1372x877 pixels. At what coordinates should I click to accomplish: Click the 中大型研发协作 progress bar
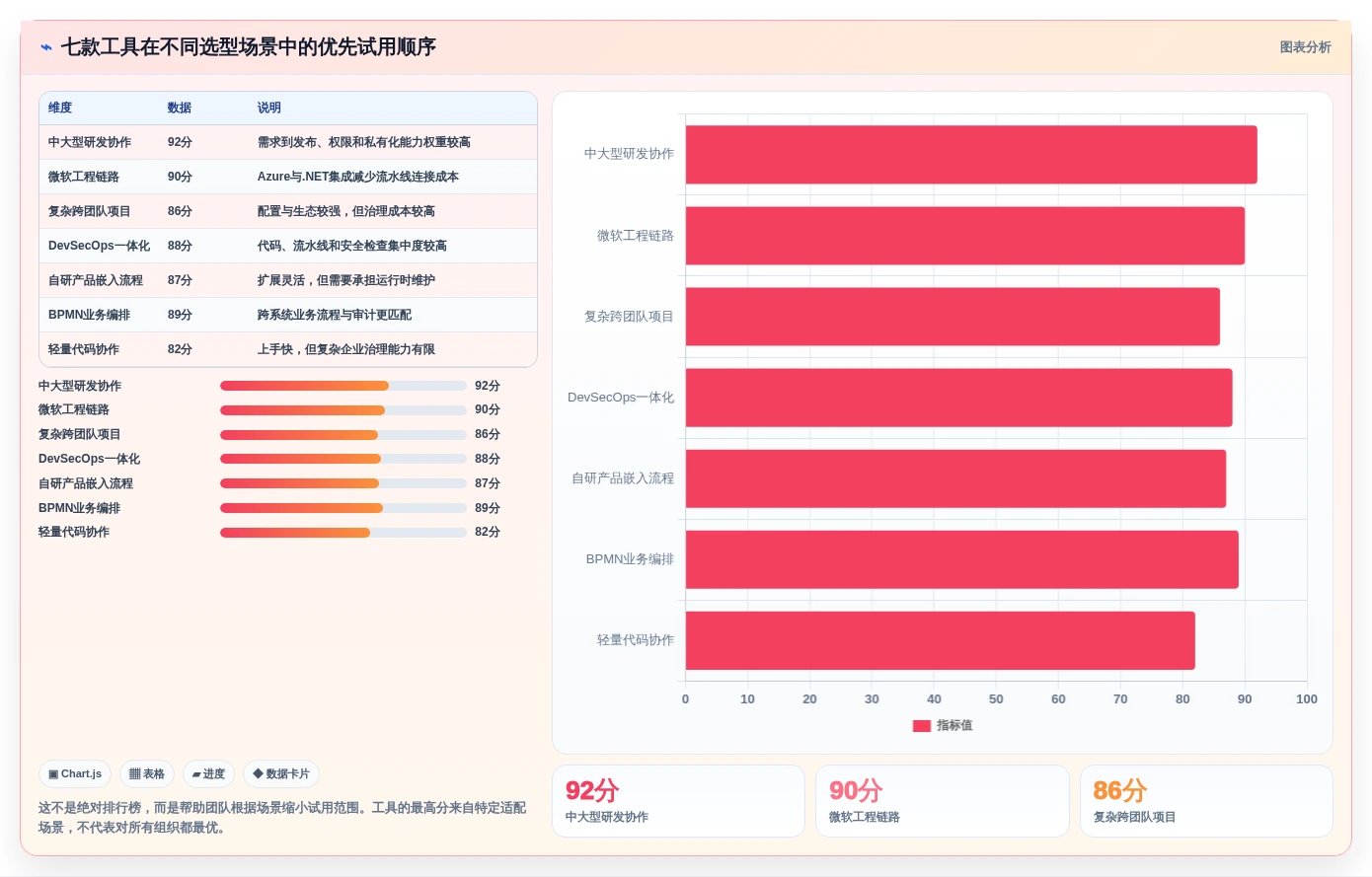point(343,386)
